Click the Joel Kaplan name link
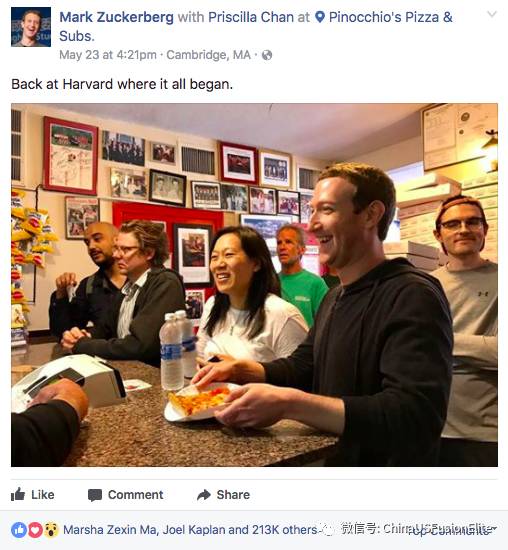Viewport: 508px width, 550px height. [194, 530]
